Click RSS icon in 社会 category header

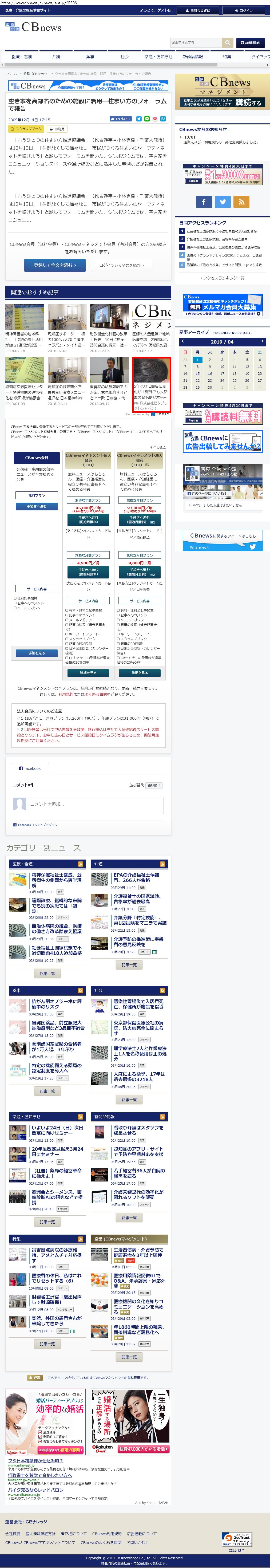click(x=162, y=990)
